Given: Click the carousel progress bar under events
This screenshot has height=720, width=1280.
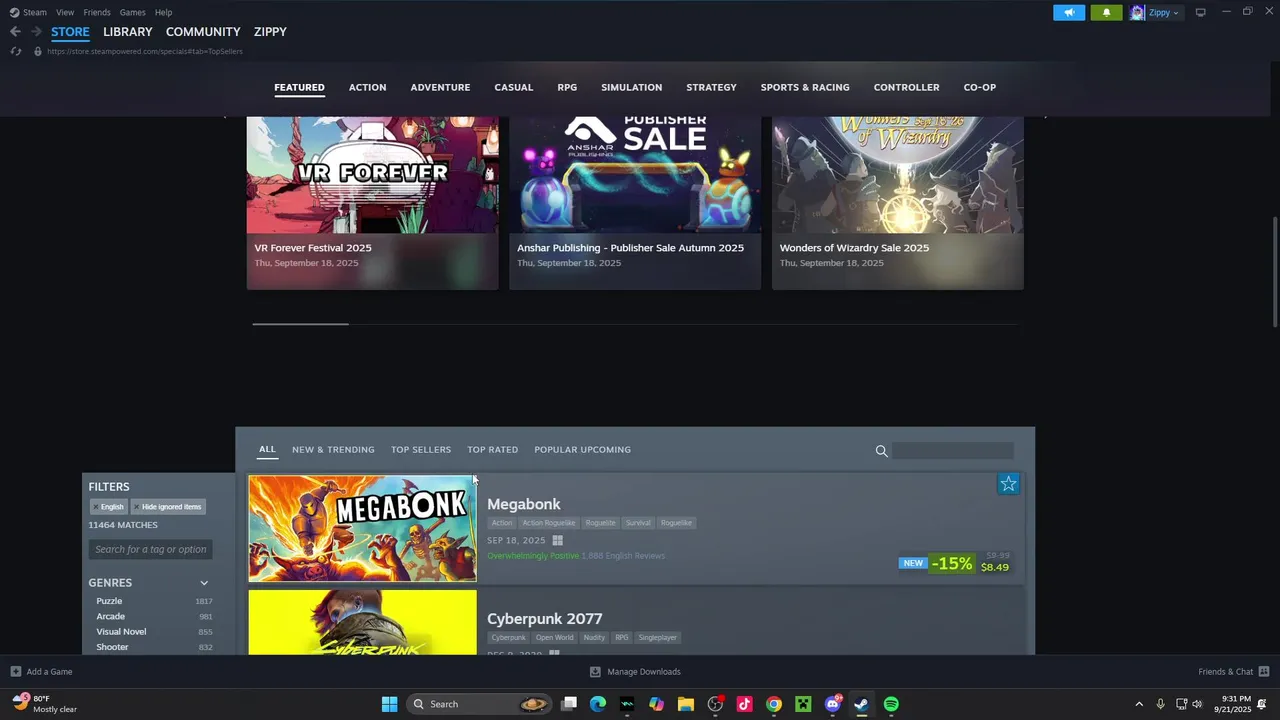Looking at the screenshot, I should (635, 324).
